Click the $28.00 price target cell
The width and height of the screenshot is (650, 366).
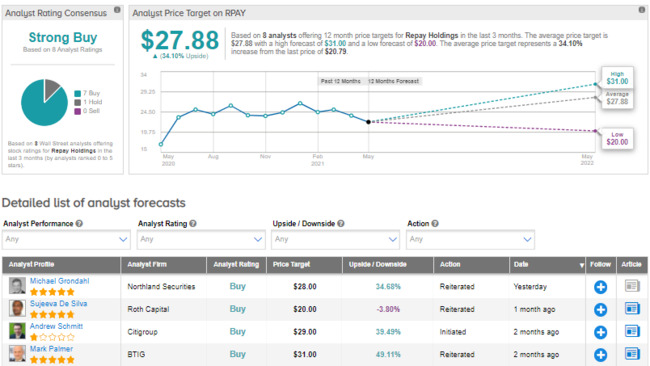click(305, 286)
